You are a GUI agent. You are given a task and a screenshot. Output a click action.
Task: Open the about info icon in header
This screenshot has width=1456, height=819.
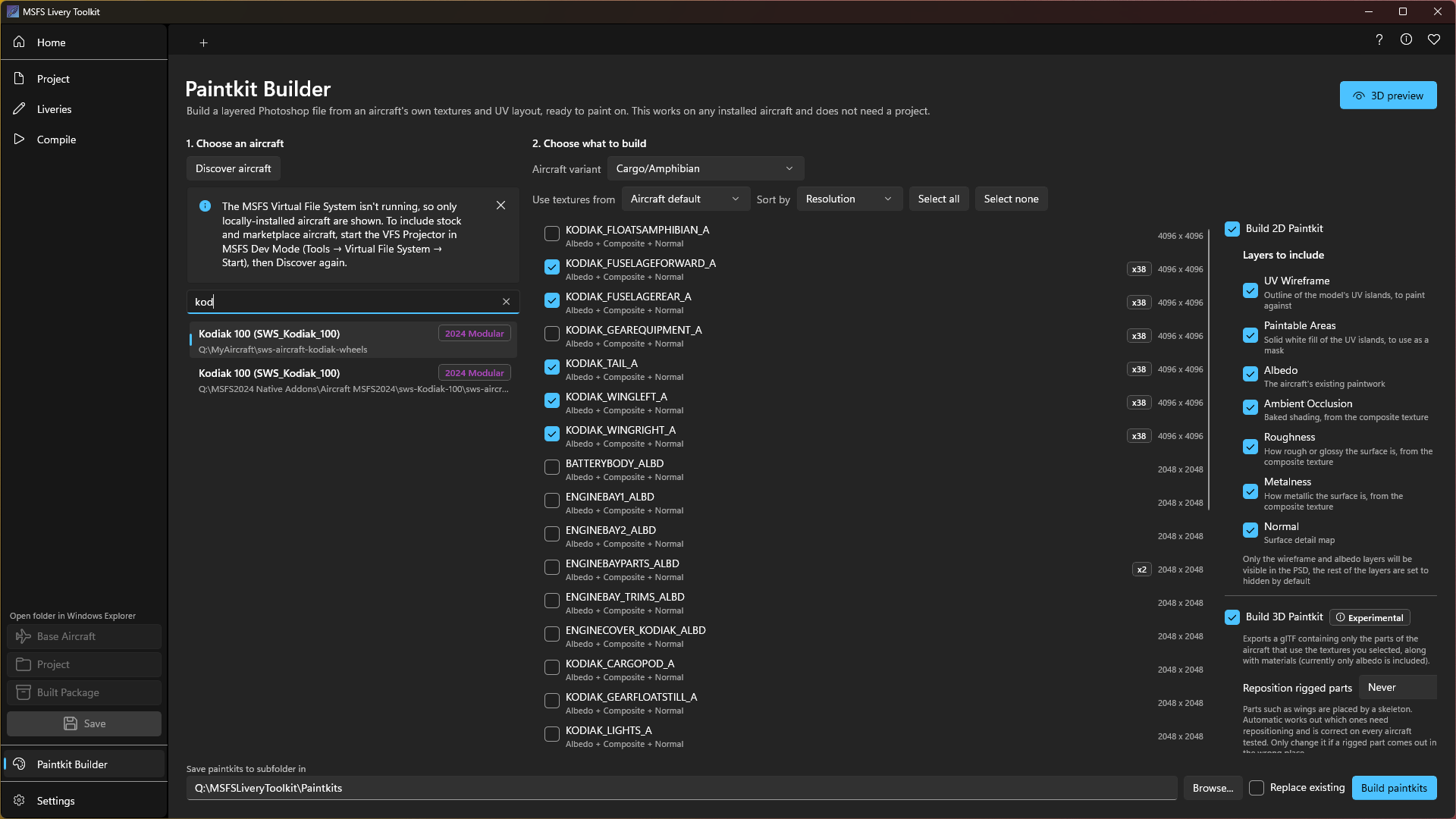click(x=1407, y=39)
